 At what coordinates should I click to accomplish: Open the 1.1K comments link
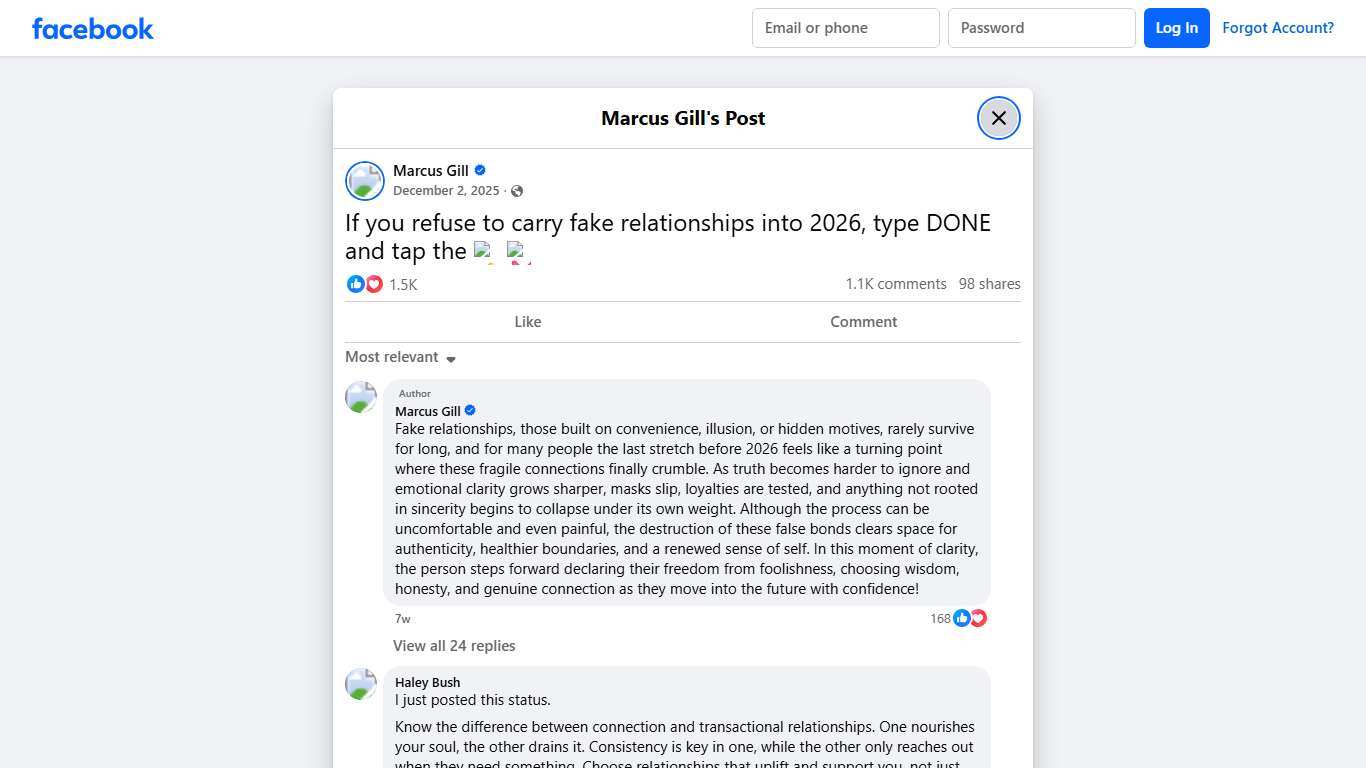click(895, 284)
